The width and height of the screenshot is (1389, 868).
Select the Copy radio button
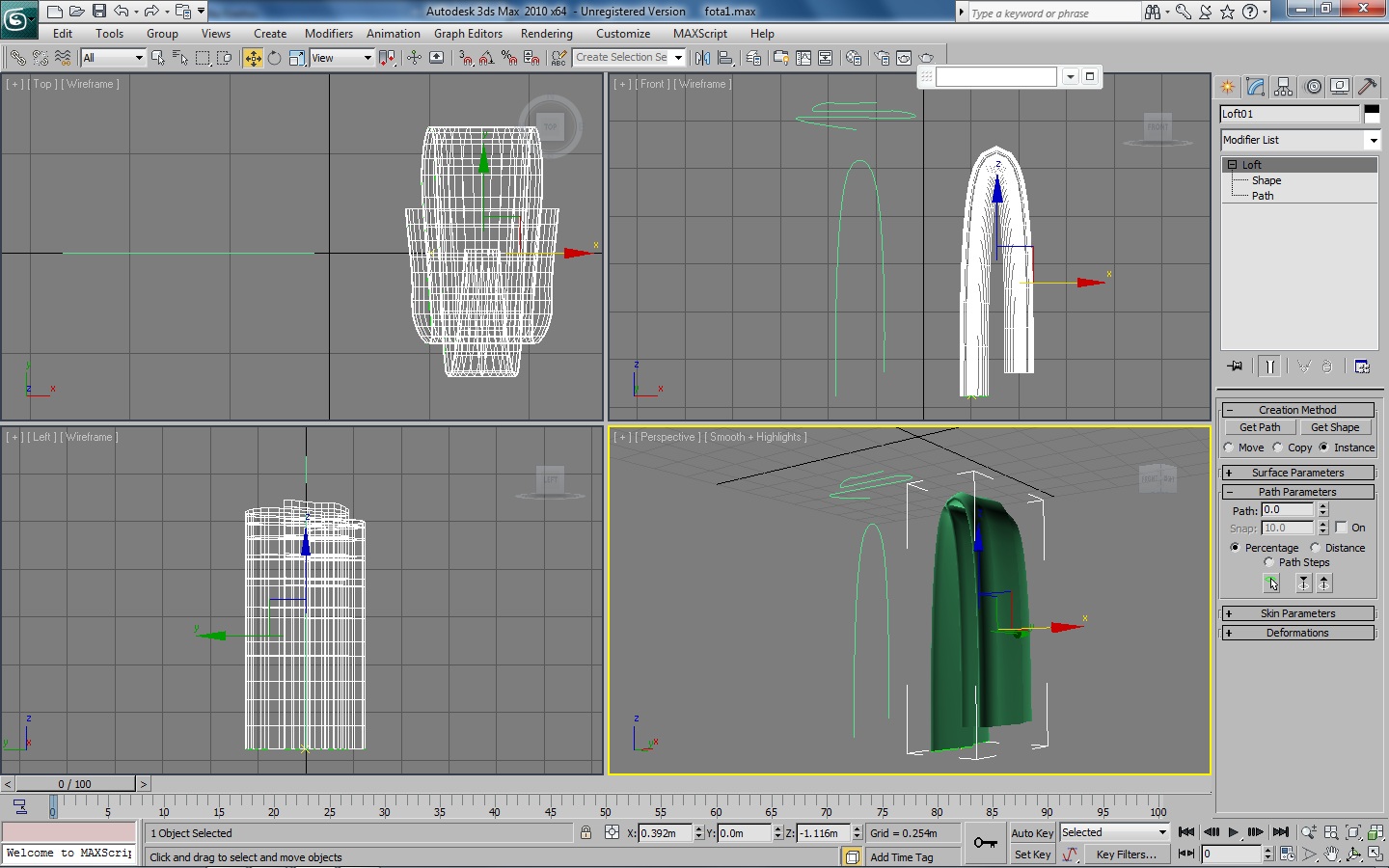tap(1277, 448)
